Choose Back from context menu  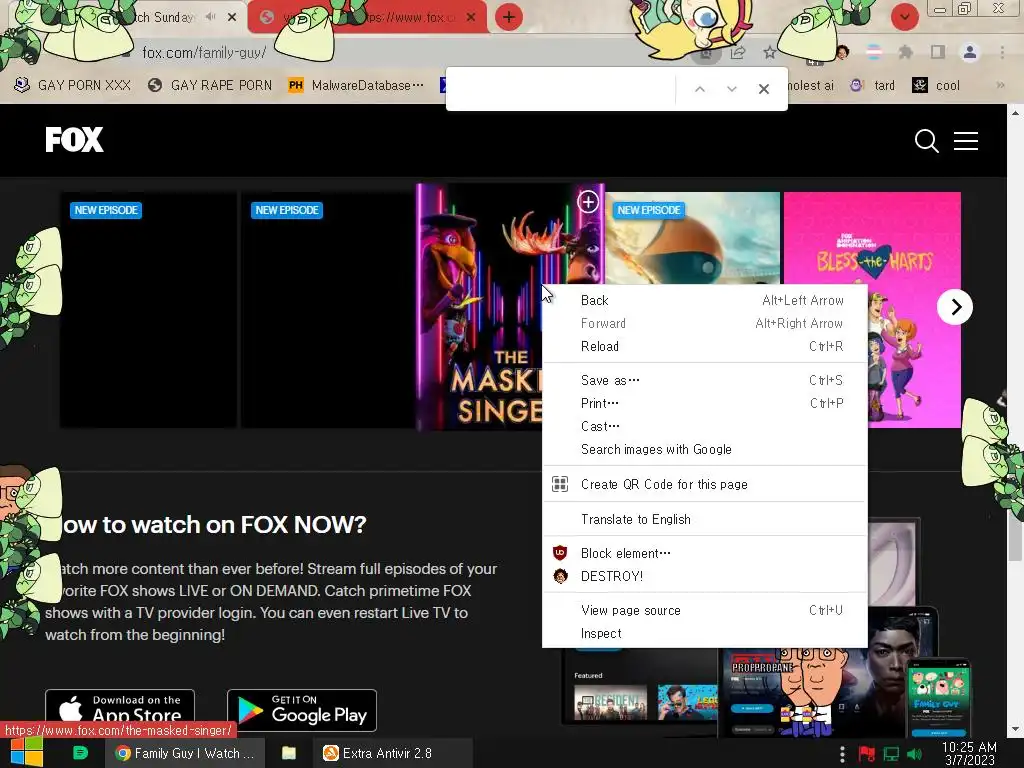pos(705,300)
